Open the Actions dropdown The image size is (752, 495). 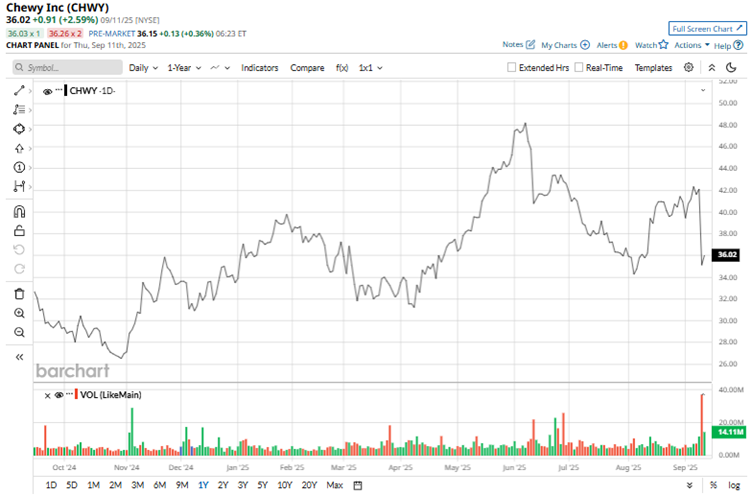pyautogui.click(x=692, y=45)
